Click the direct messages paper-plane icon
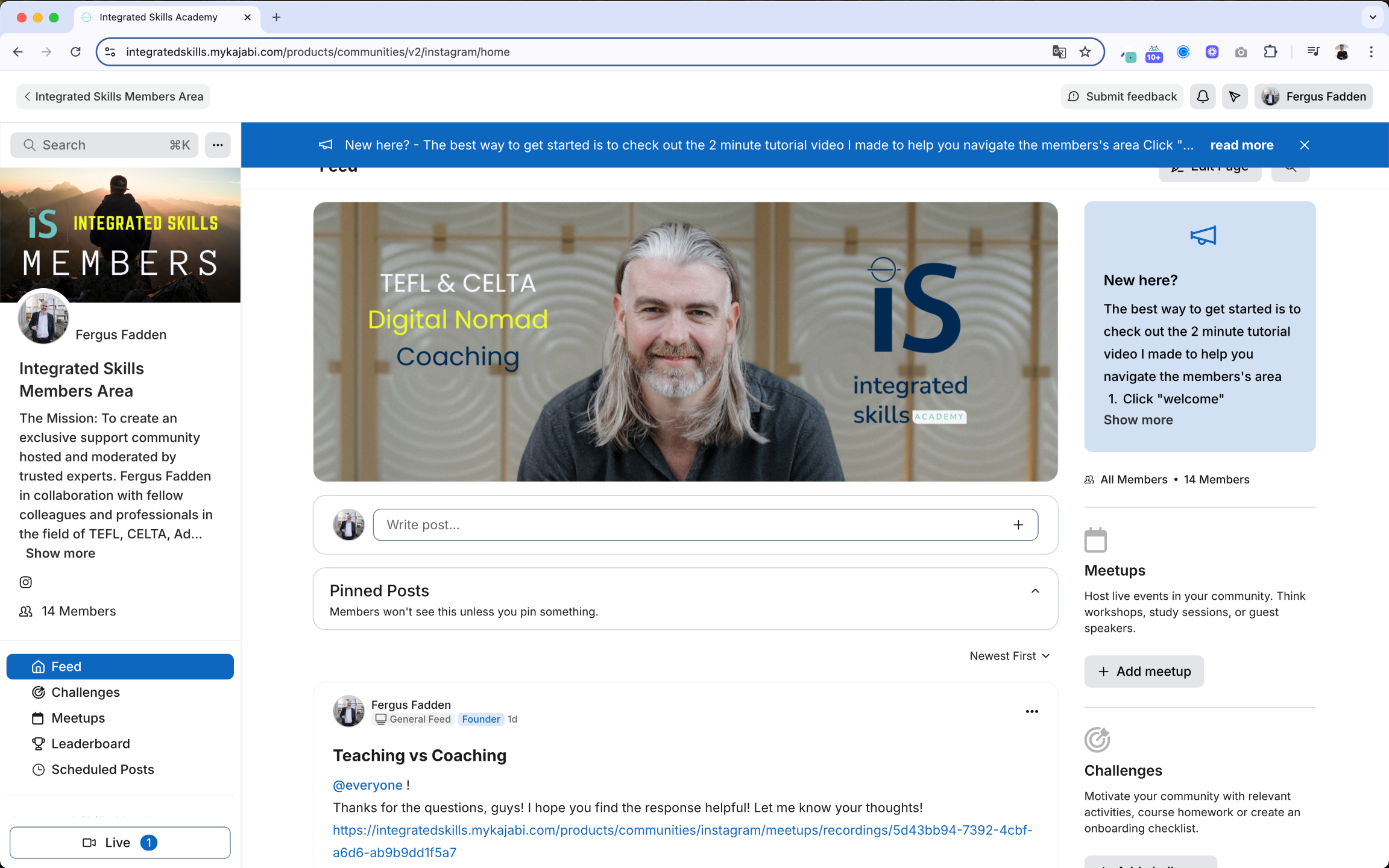 click(x=1235, y=96)
